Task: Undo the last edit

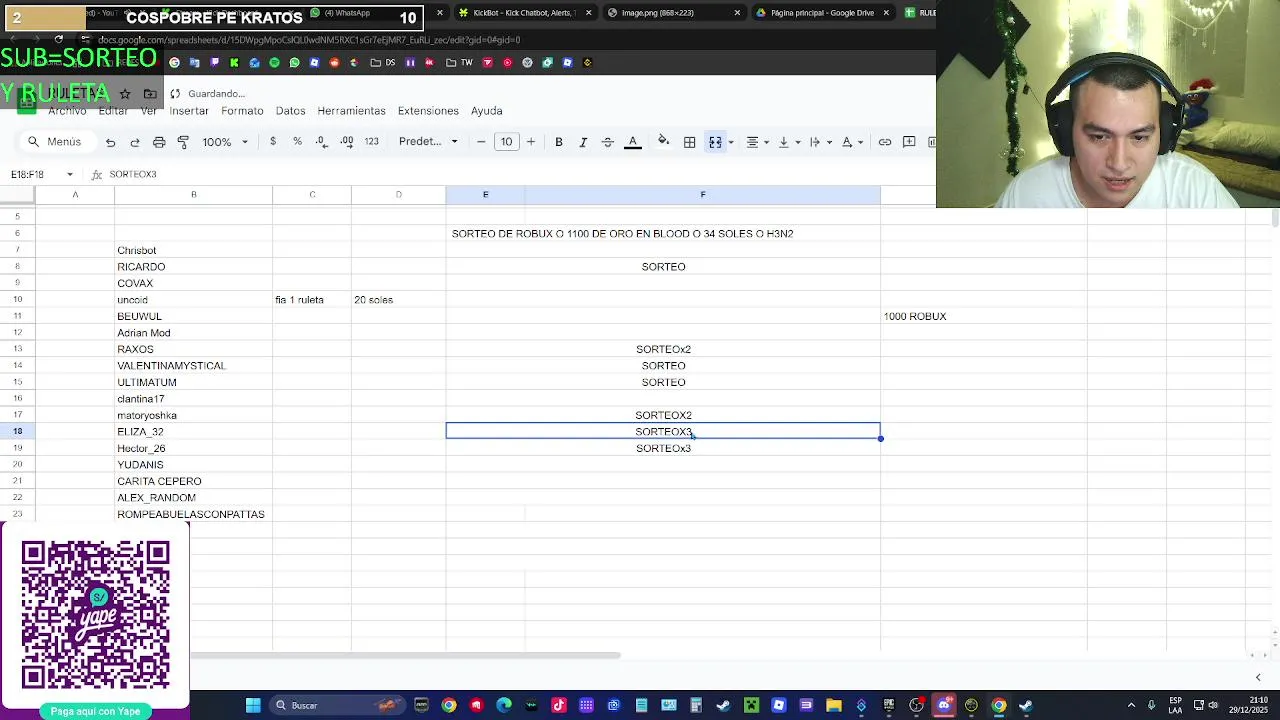Action: coord(110,142)
